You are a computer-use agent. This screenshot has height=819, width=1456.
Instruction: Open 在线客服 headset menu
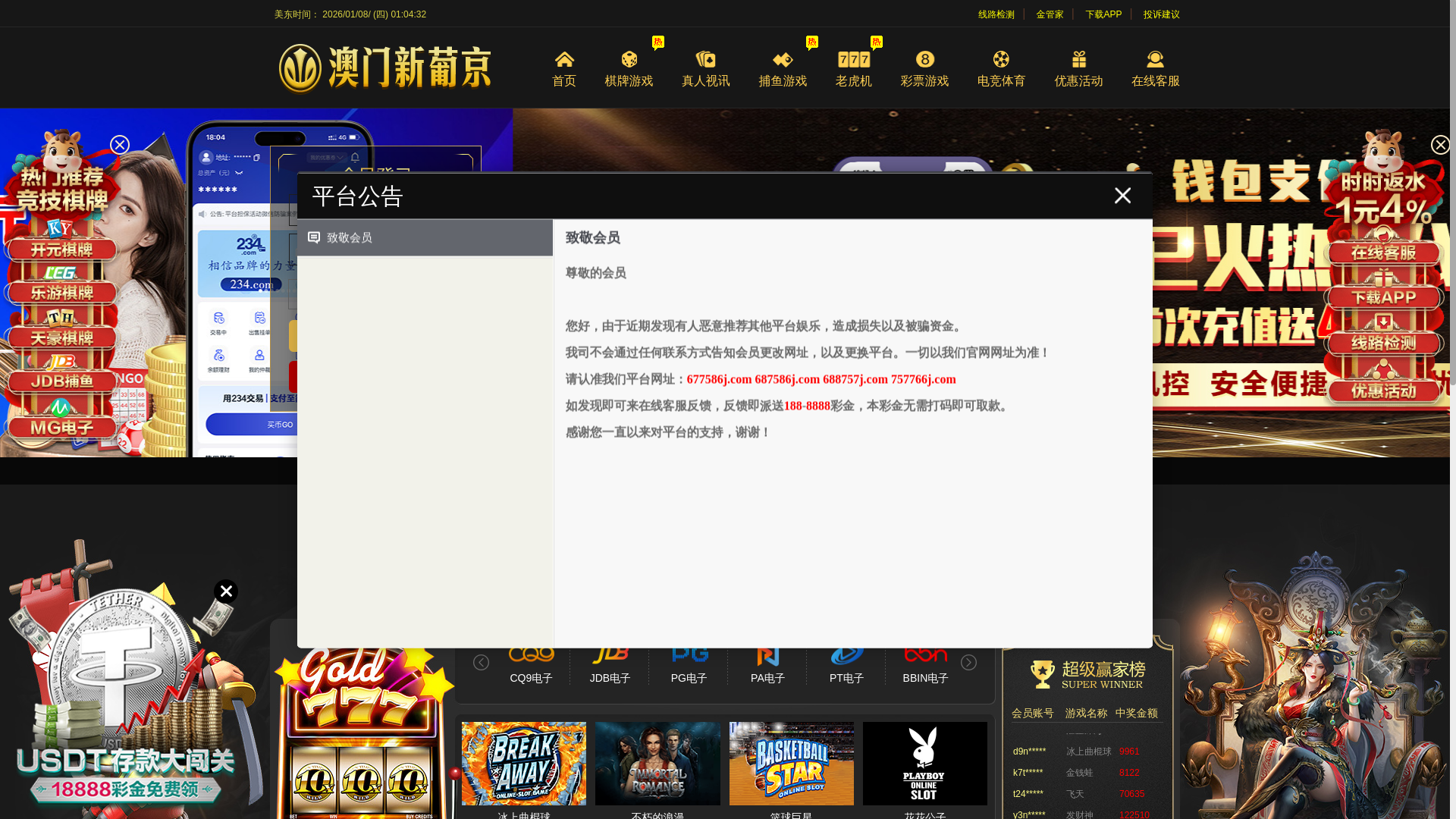(x=1156, y=69)
